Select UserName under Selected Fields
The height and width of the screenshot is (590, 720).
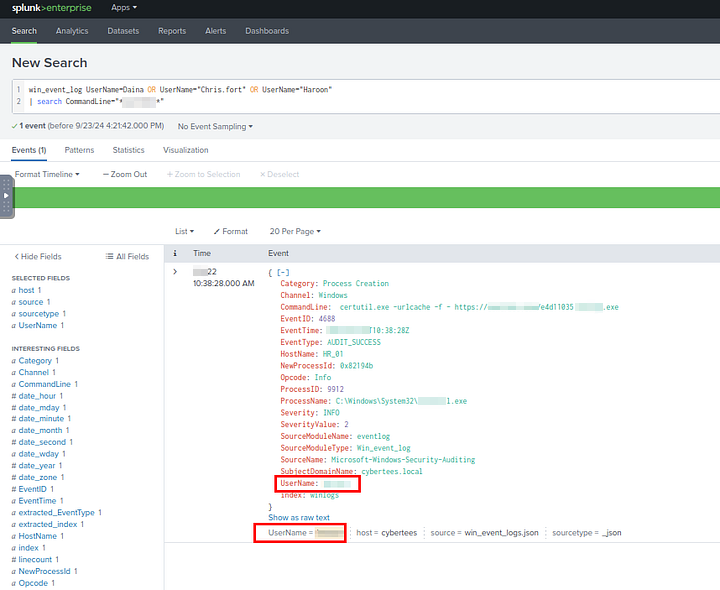tap(38, 326)
